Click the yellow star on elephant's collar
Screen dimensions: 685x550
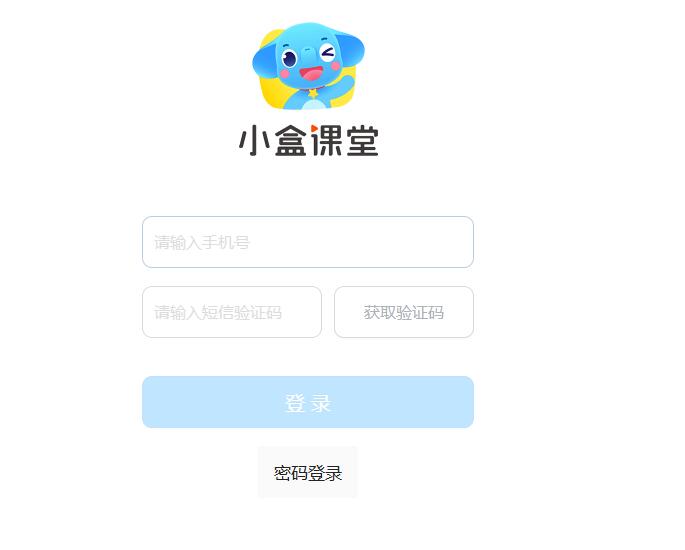click(x=314, y=93)
